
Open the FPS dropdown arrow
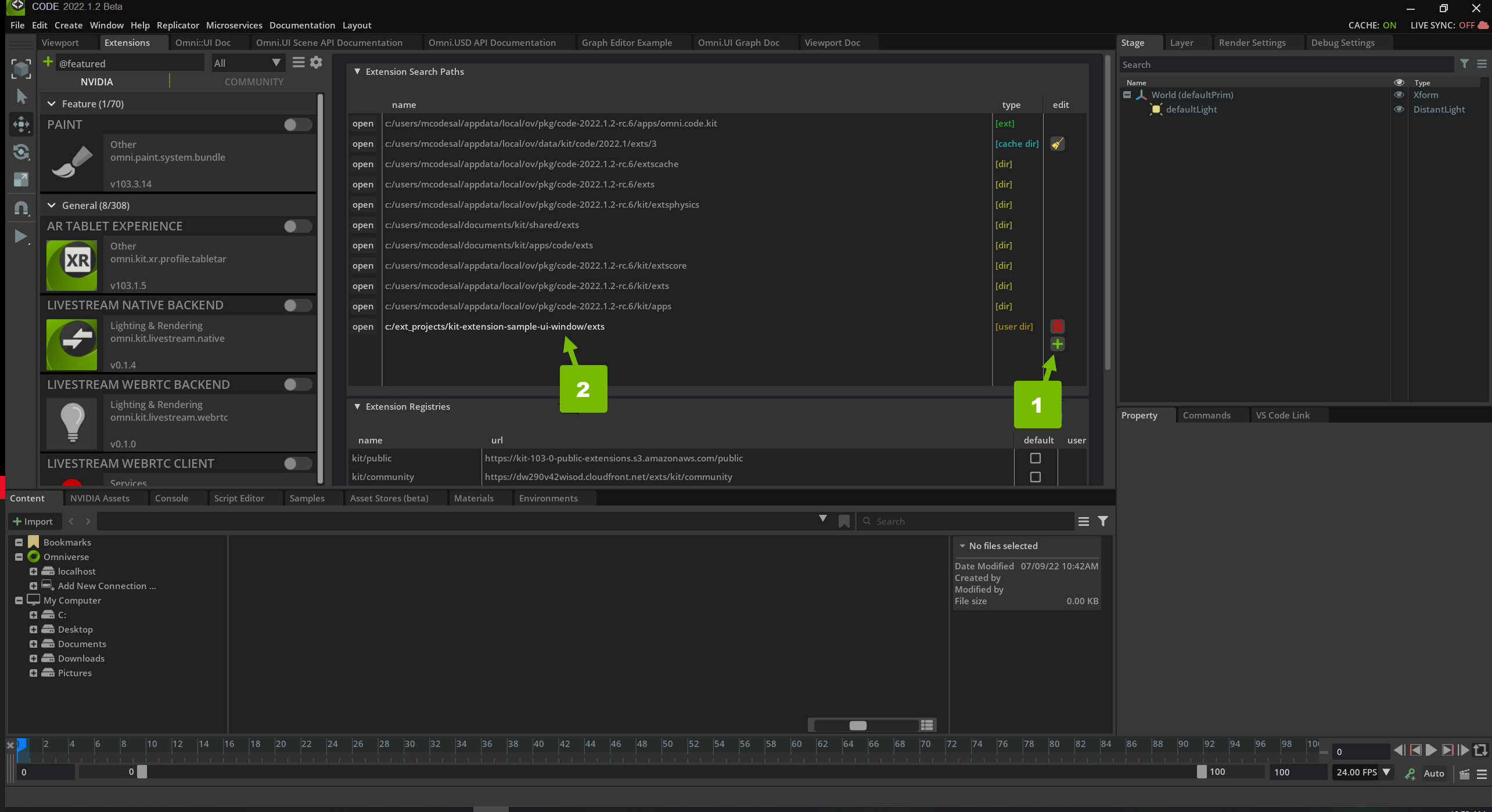click(x=1386, y=773)
